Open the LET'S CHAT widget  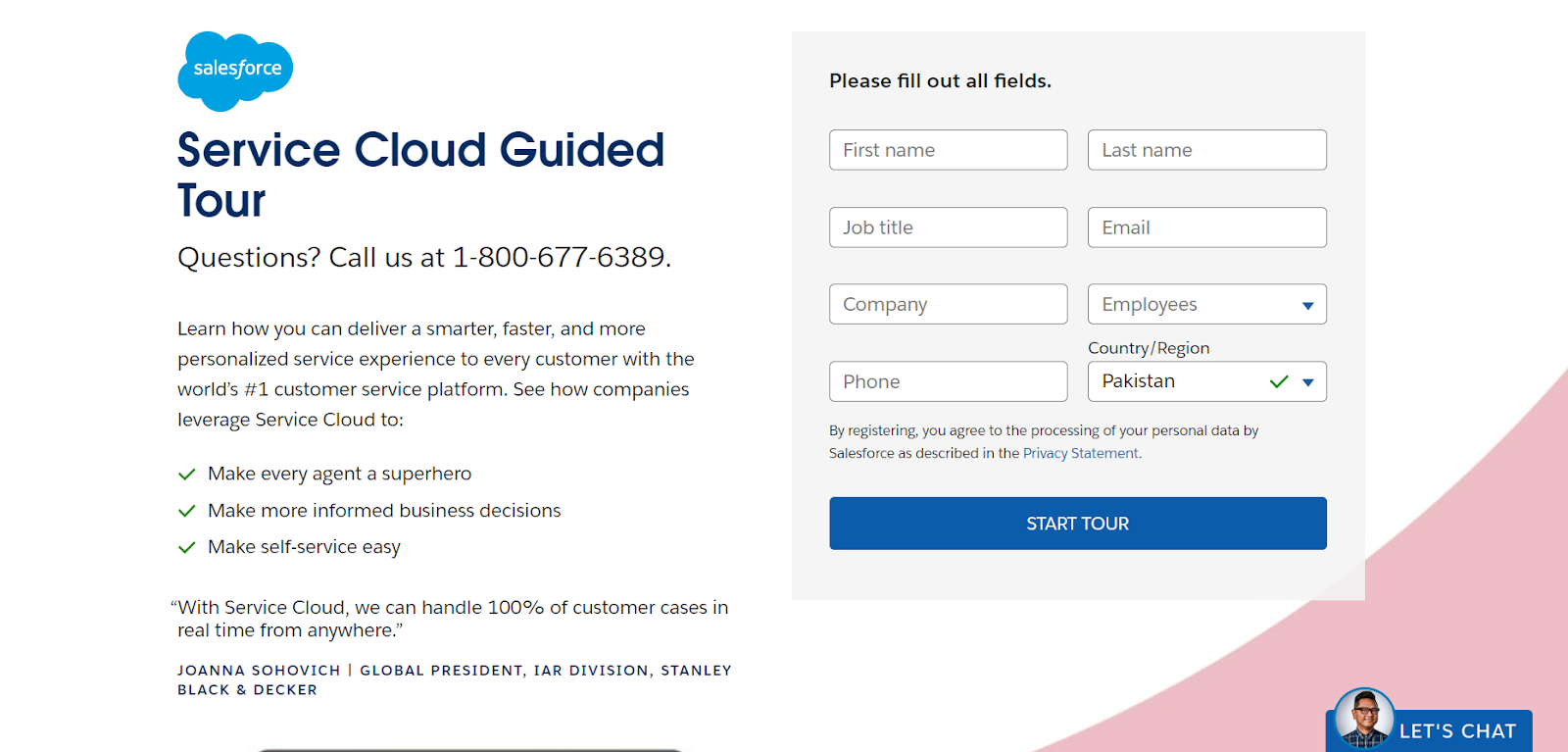(1456, 731)
